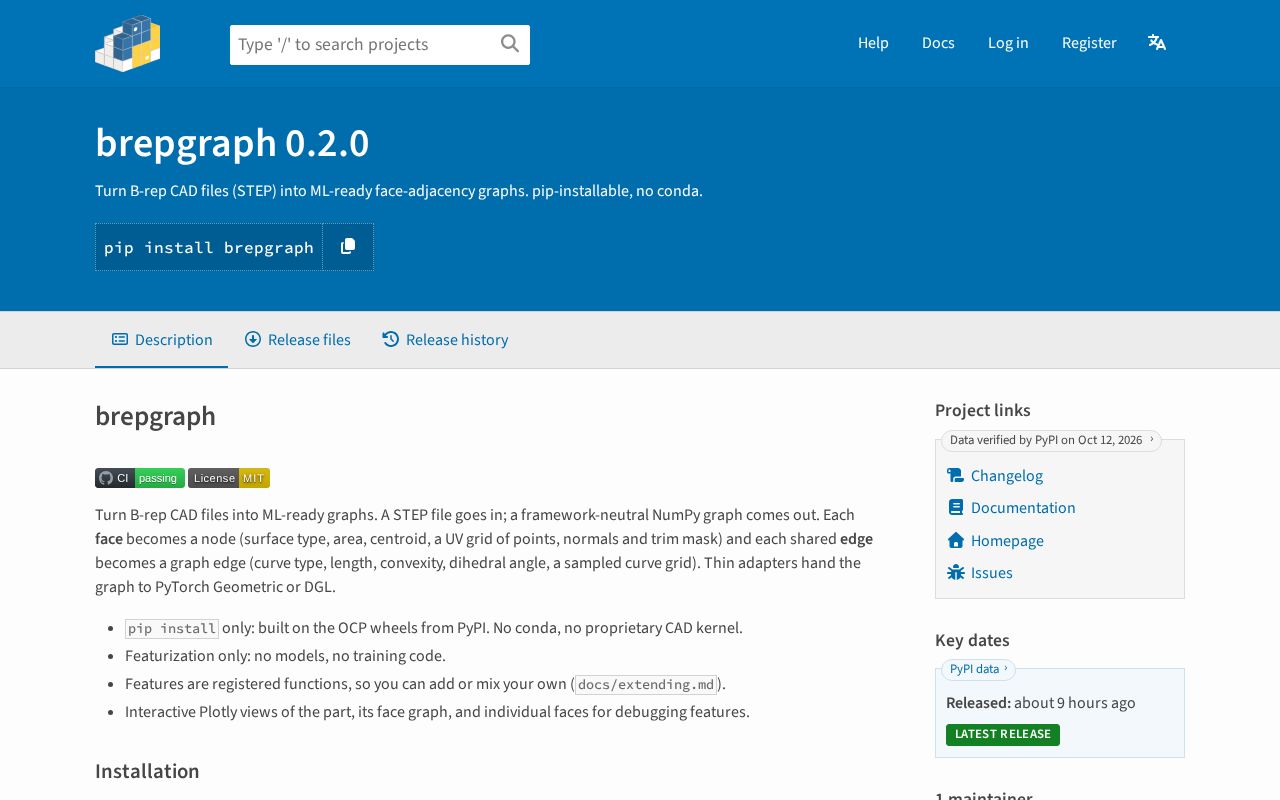This screenshot has width=1280, height=800.
Task: Copy pip install command to clipboard
Action: pos(348,247)
